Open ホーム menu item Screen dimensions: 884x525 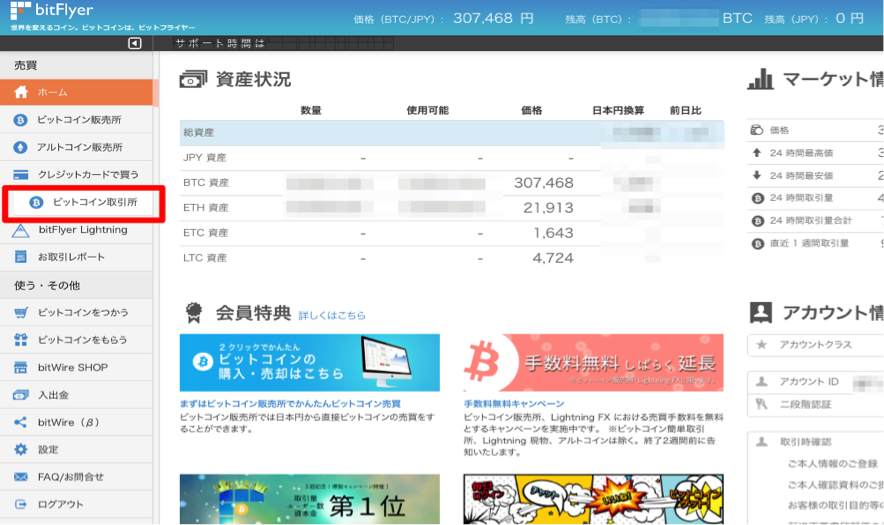[x=76, y=92]
